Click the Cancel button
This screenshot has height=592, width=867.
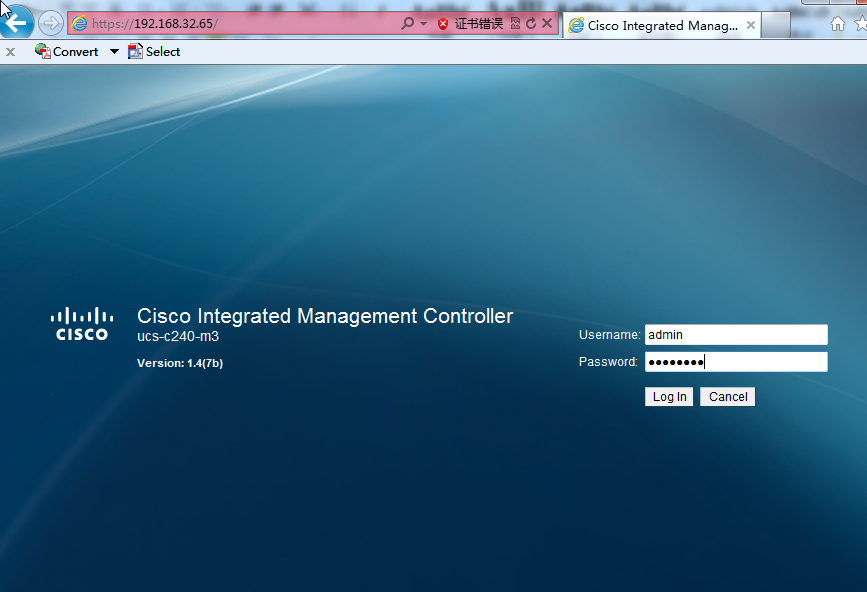tap(728, 397)
